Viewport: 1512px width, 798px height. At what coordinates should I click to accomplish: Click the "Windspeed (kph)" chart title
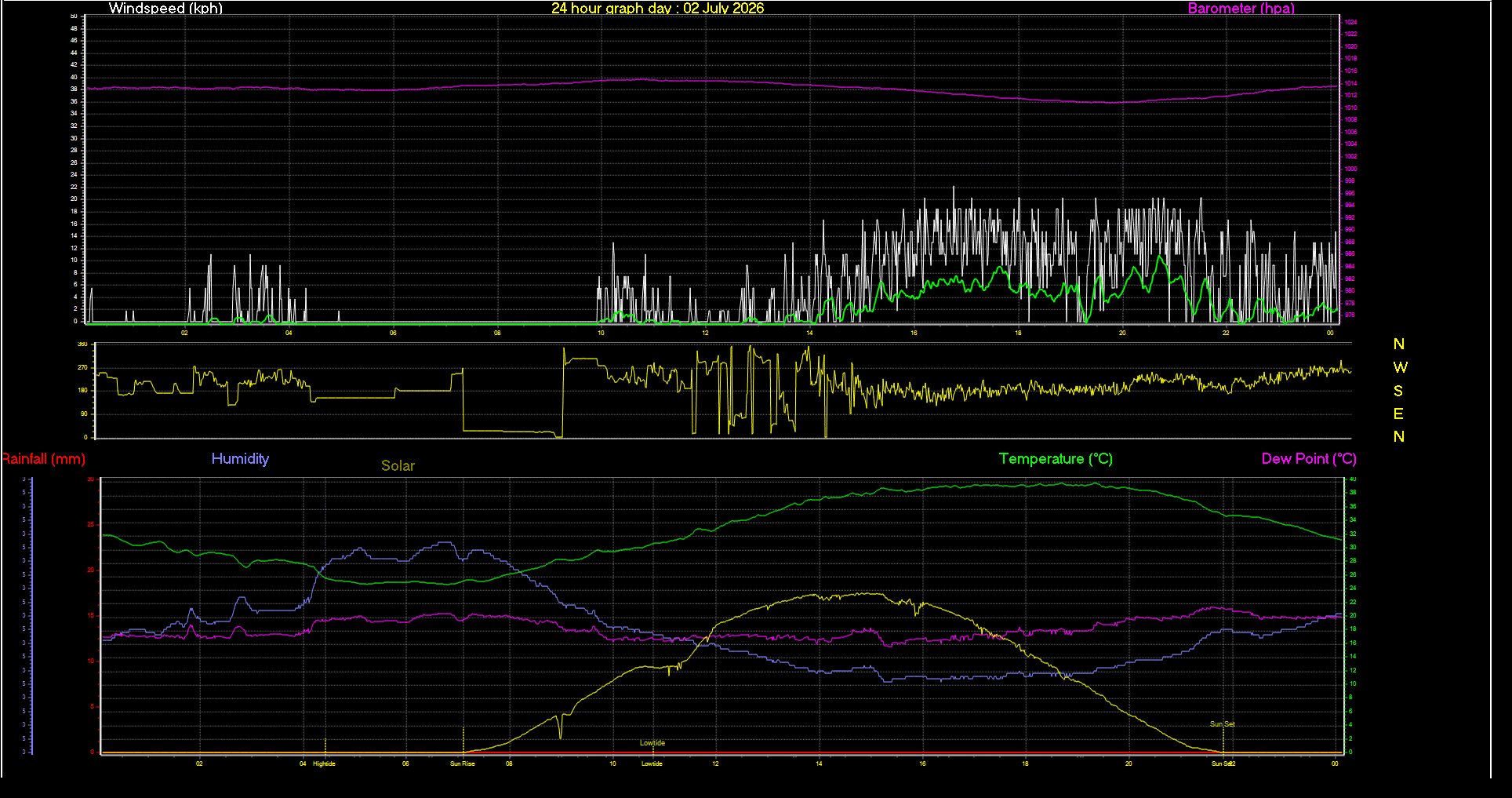tap(165, 8)
